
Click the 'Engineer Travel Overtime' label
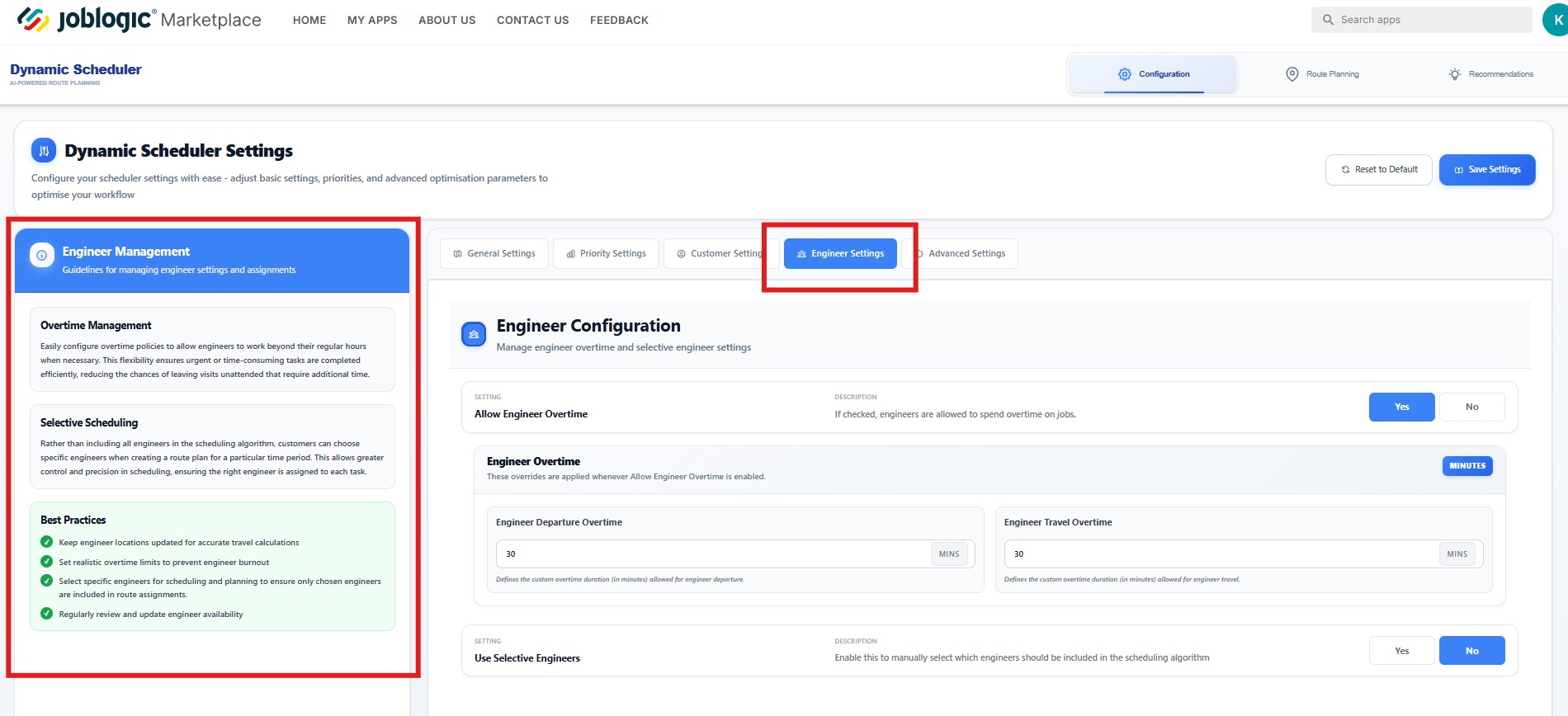point(1058,522)
